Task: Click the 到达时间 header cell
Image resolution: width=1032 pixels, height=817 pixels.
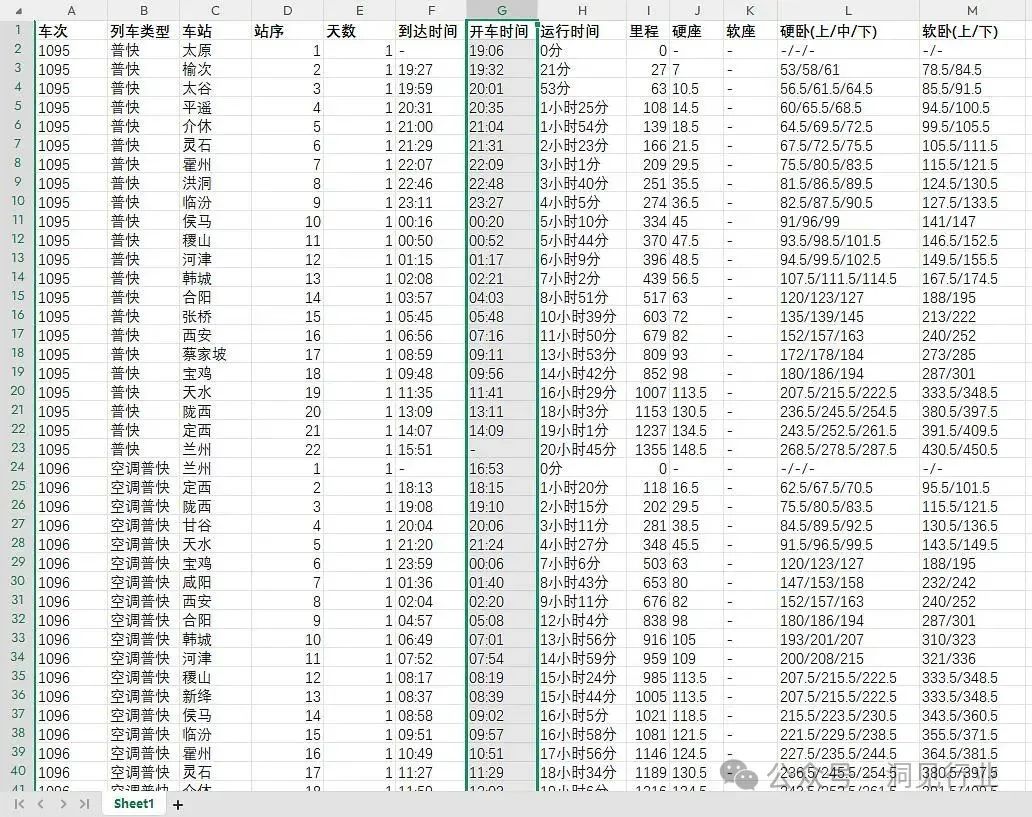Action: [431, 32]
